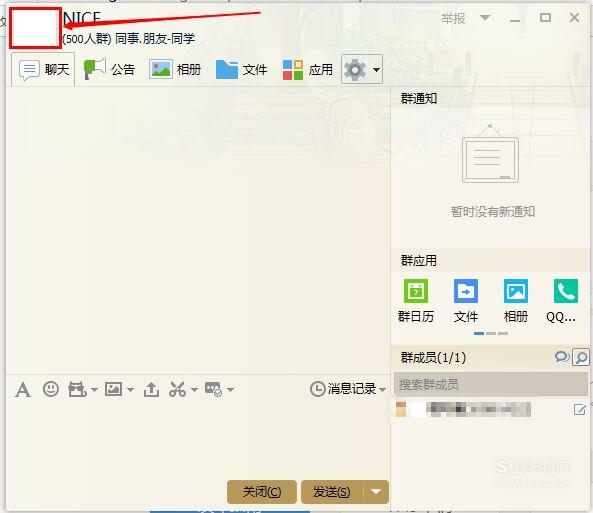Open the 相册 app in 群应用
This screenshot has width=593, height=513.
pyautogui.click(x=516, y=301)
